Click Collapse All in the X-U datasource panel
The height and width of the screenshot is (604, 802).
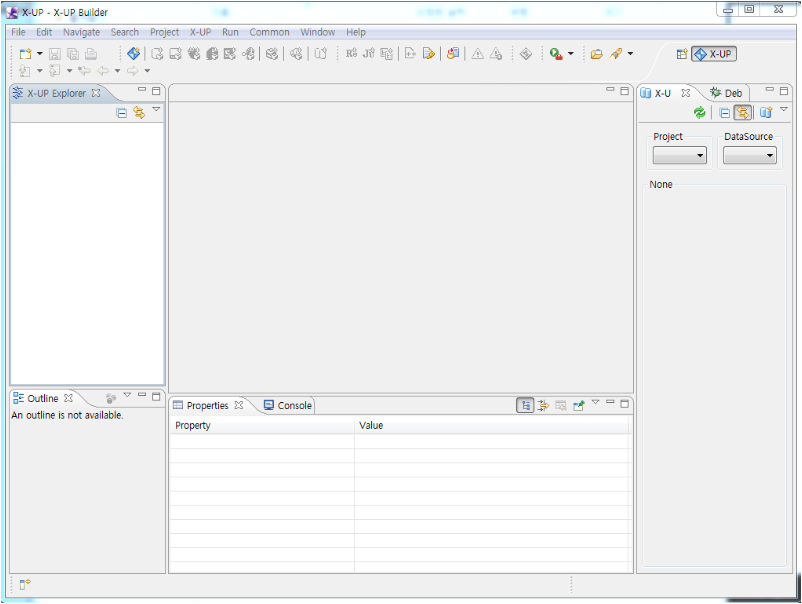(724, 113)
